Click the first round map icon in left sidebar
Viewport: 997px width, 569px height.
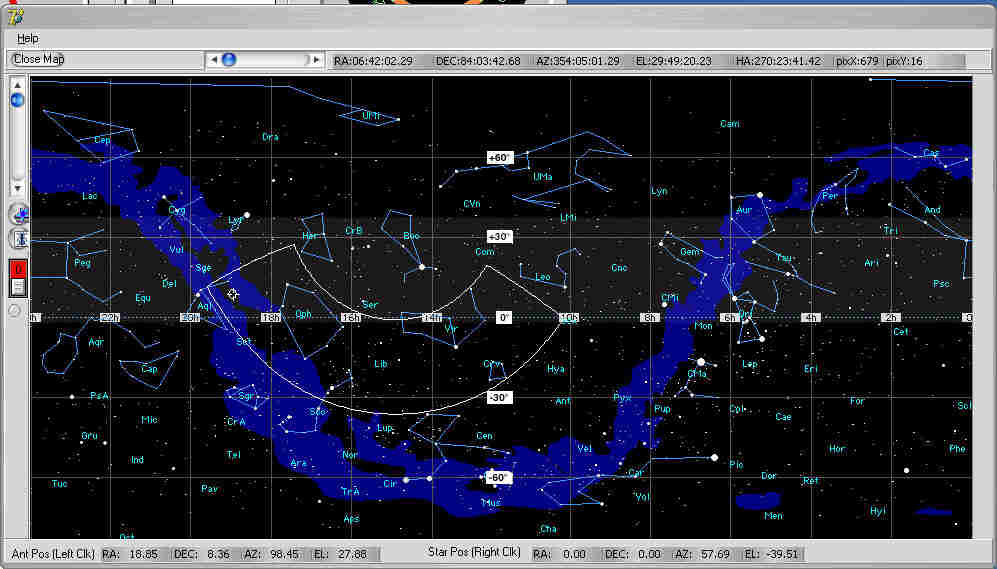(19, 214)
